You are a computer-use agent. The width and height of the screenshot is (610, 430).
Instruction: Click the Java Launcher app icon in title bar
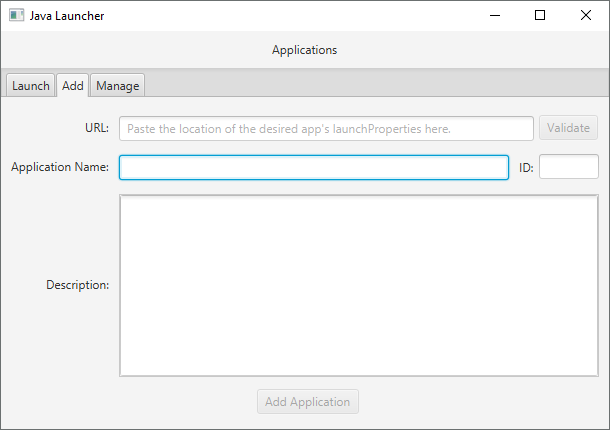click(x=16, y=16)
